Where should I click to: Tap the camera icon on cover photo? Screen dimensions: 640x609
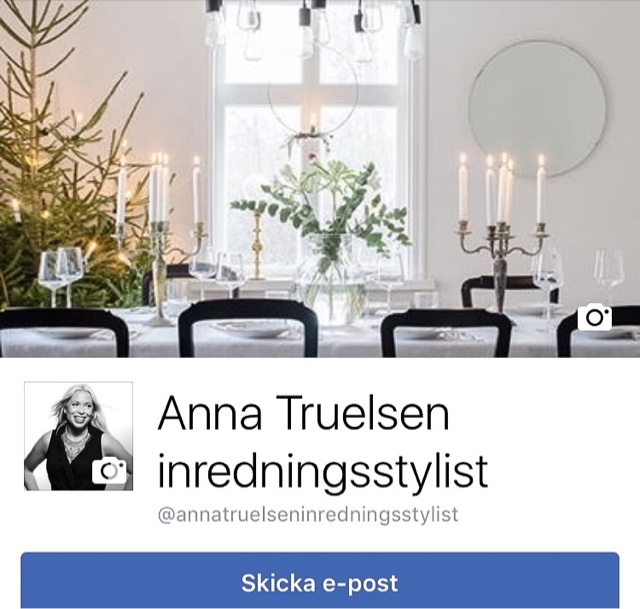pyautogui.click(x=595, y=317)
